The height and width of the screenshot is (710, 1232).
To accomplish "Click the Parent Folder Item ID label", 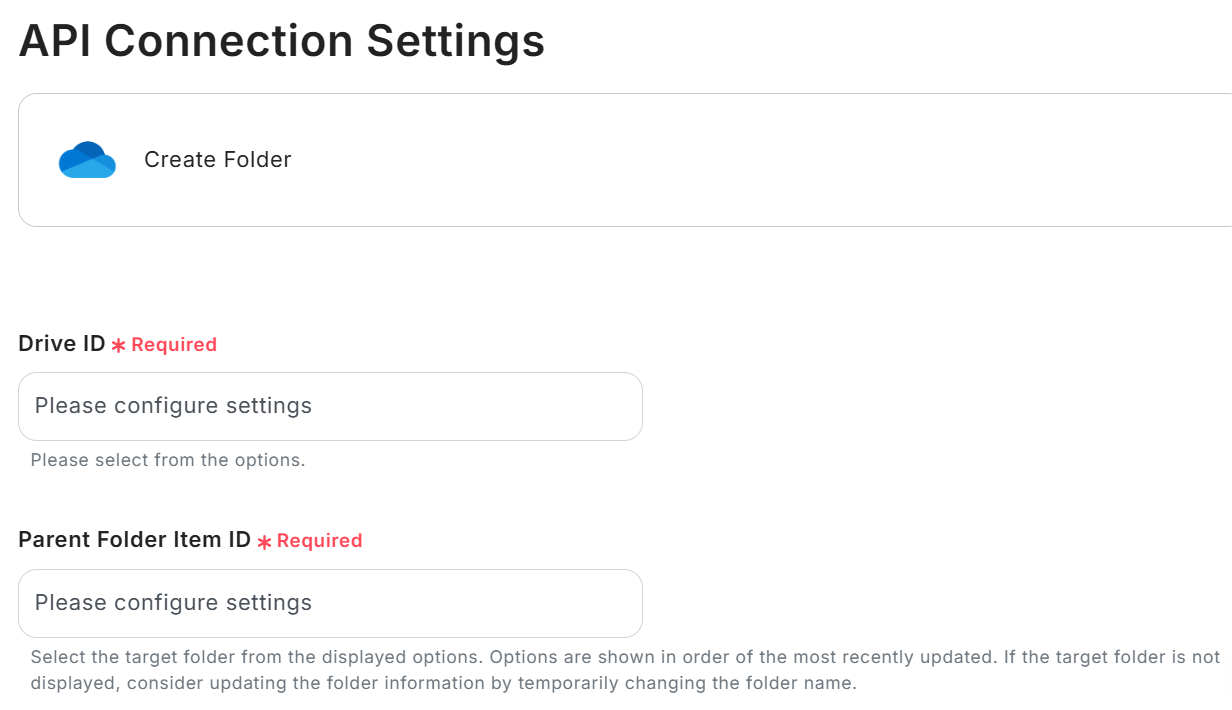I will click(x=134, y=540).
